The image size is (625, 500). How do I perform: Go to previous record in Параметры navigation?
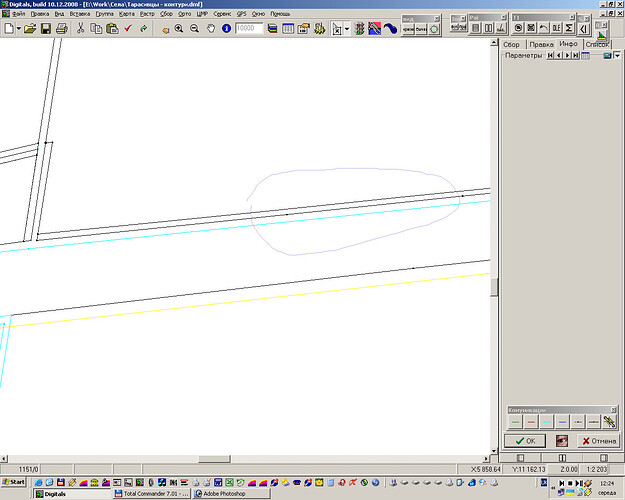tap(558, 55)
